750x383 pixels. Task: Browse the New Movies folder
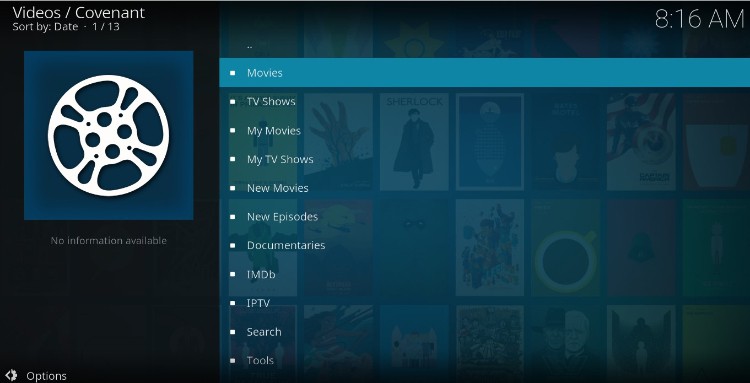point(485,188)
